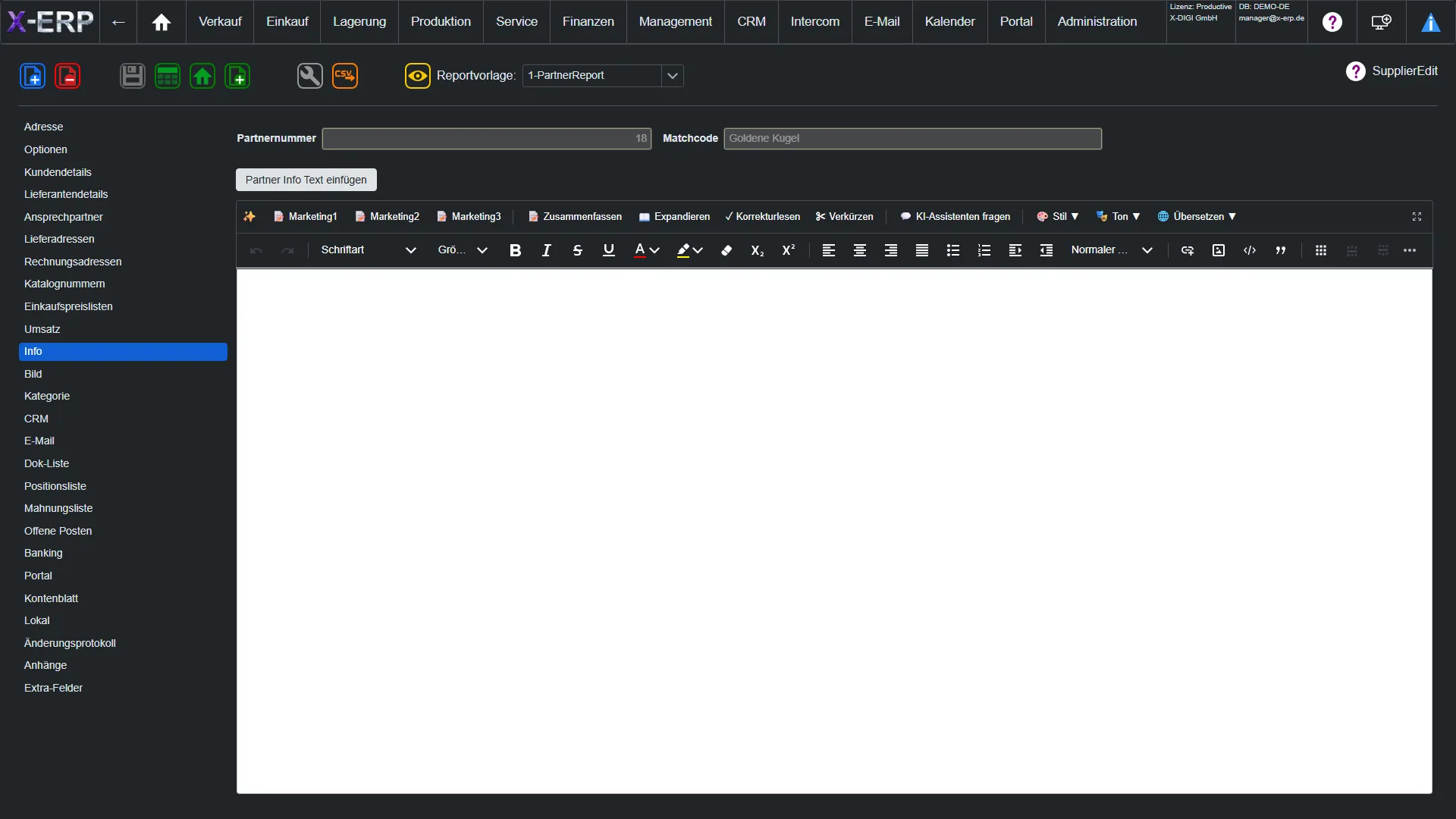The height and width of the screenshot is (819, 1456).
Task: Click the back arrow in top bar
Action: pos(118,22)
